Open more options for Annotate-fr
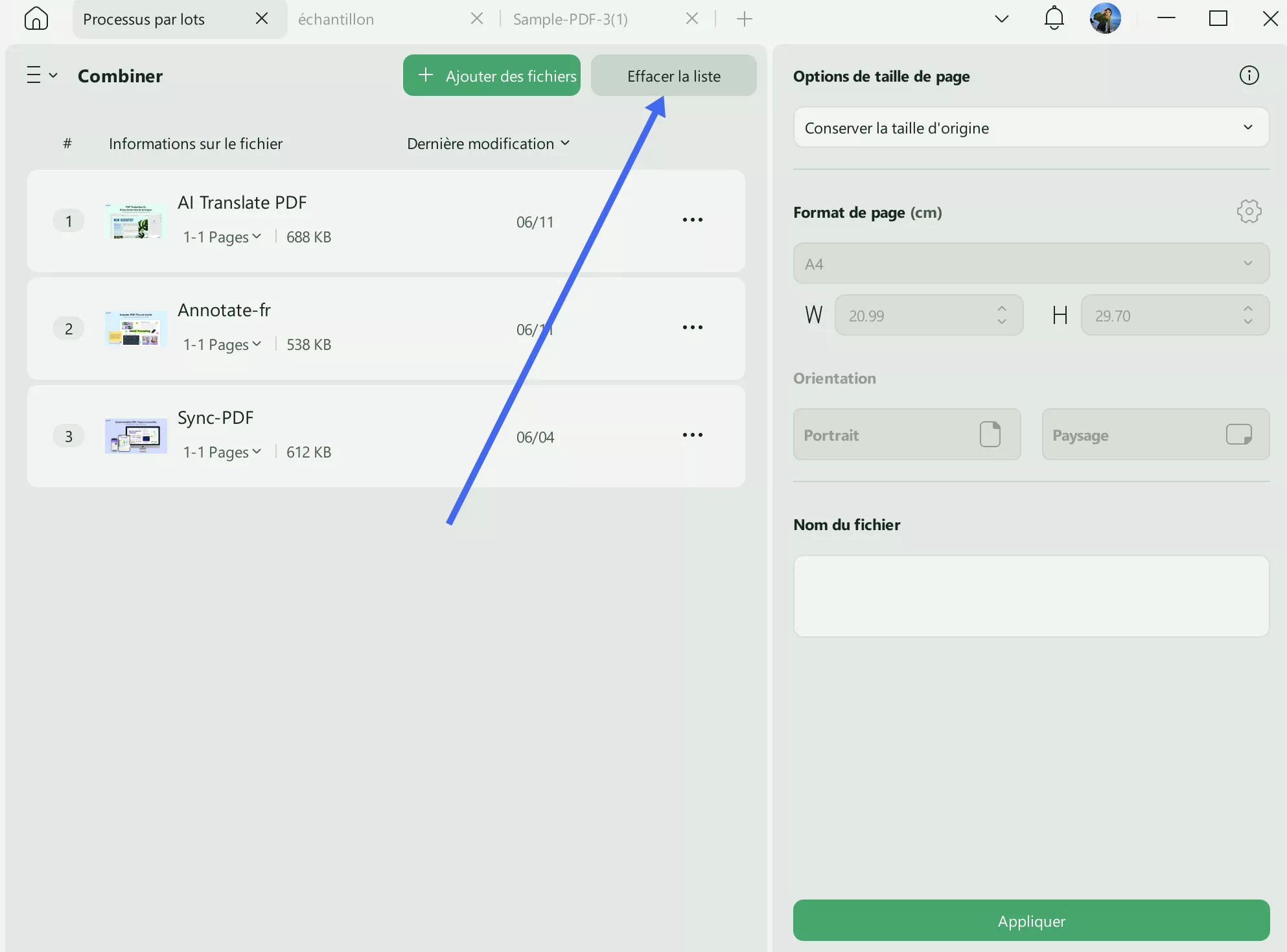Viewport: 1287px width, 952px height. click(x=692, y=328)
